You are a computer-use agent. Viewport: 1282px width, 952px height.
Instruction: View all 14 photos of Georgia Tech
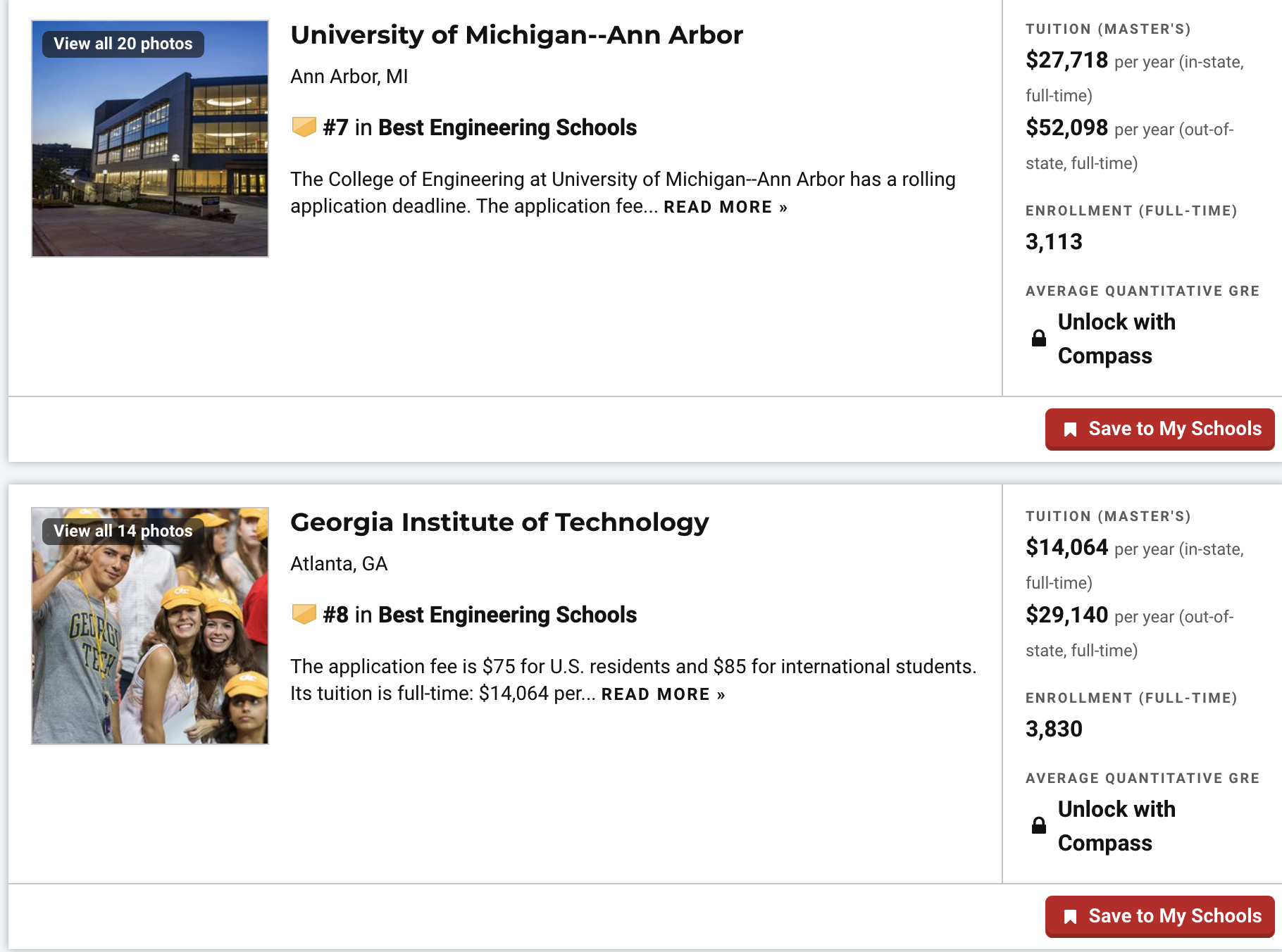point(123,531)
